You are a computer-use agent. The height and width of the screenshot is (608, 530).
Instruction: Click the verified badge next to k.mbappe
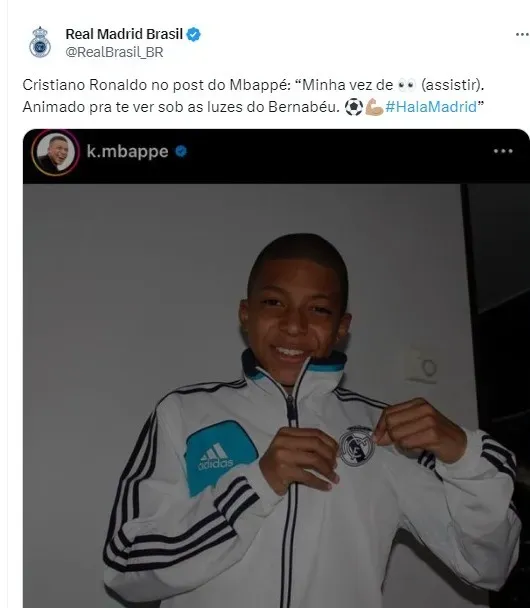[x=181, y=151]
